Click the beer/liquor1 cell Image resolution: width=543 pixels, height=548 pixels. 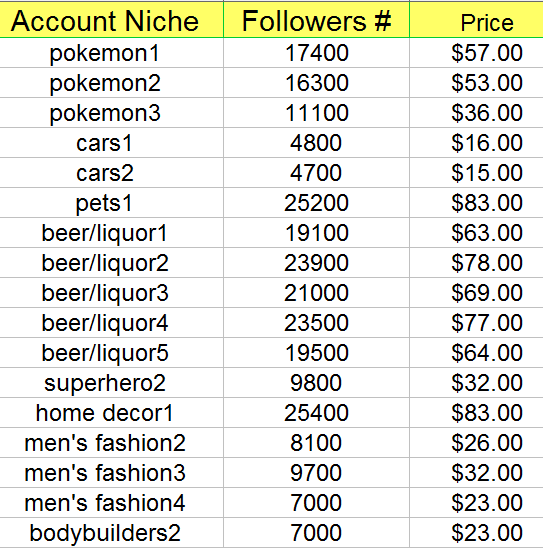(x=111, y=233)
